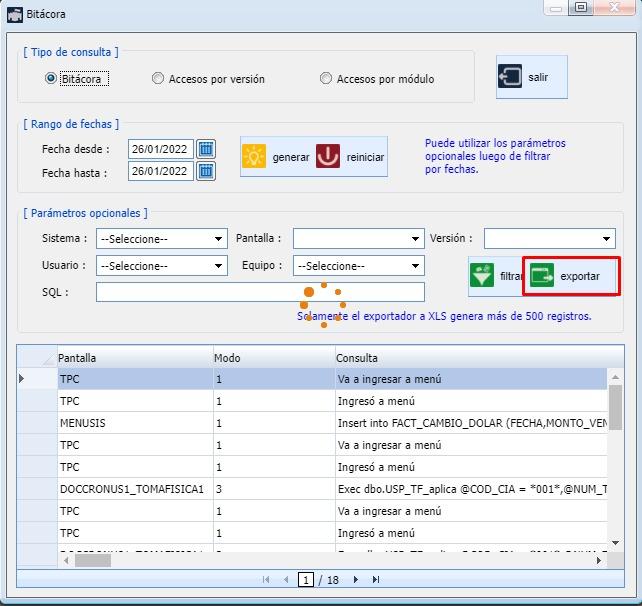
Task: Open calendar picker for Fecha desde
Action: [x=206, y=149]
